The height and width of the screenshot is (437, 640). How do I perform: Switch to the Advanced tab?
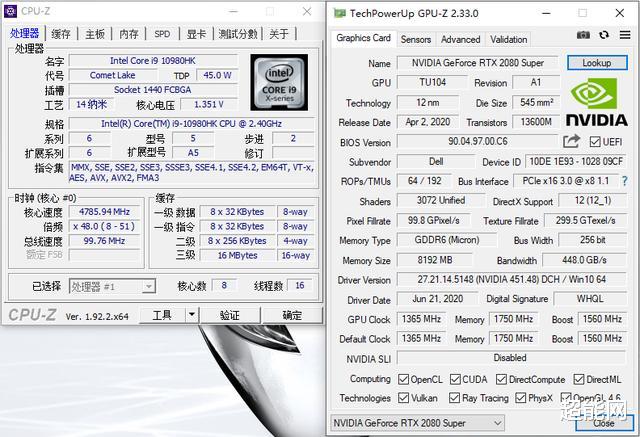460,40
